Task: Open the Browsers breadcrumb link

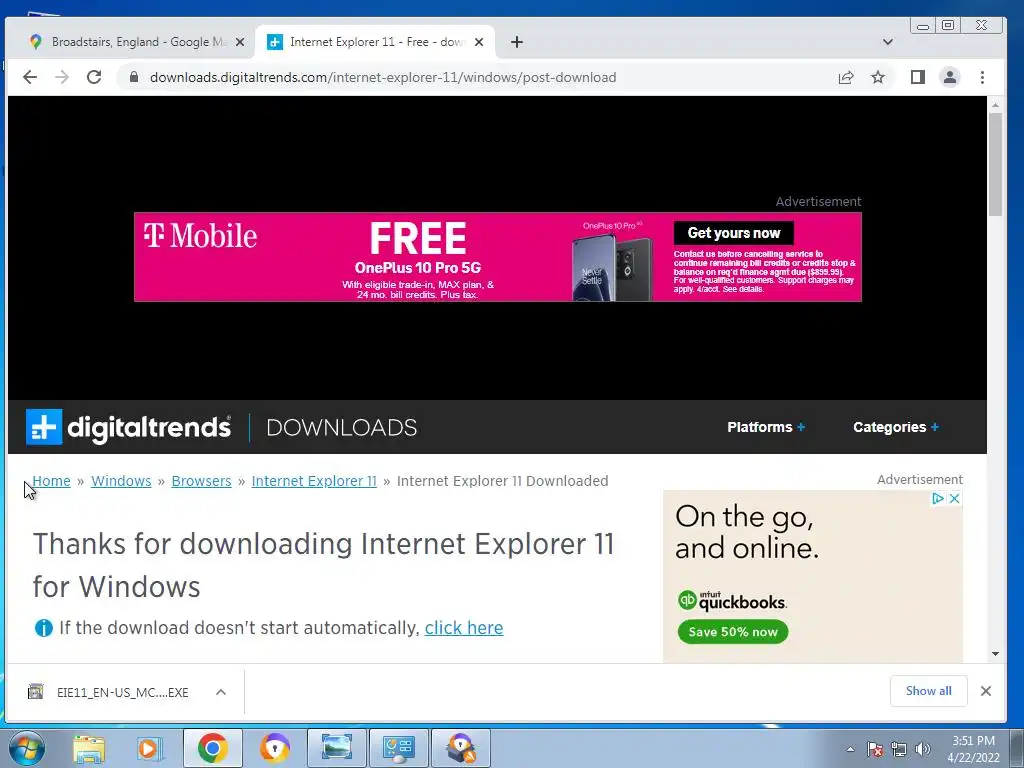Action: point(201,481)
